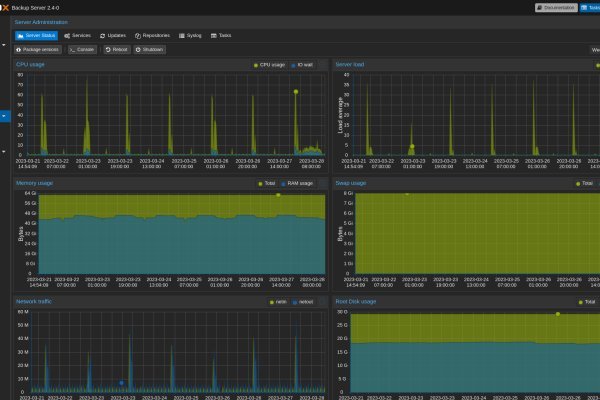
Task: Expand the top sidebar tree arrow
Action: pyautogui.click(x=4, y=45)
